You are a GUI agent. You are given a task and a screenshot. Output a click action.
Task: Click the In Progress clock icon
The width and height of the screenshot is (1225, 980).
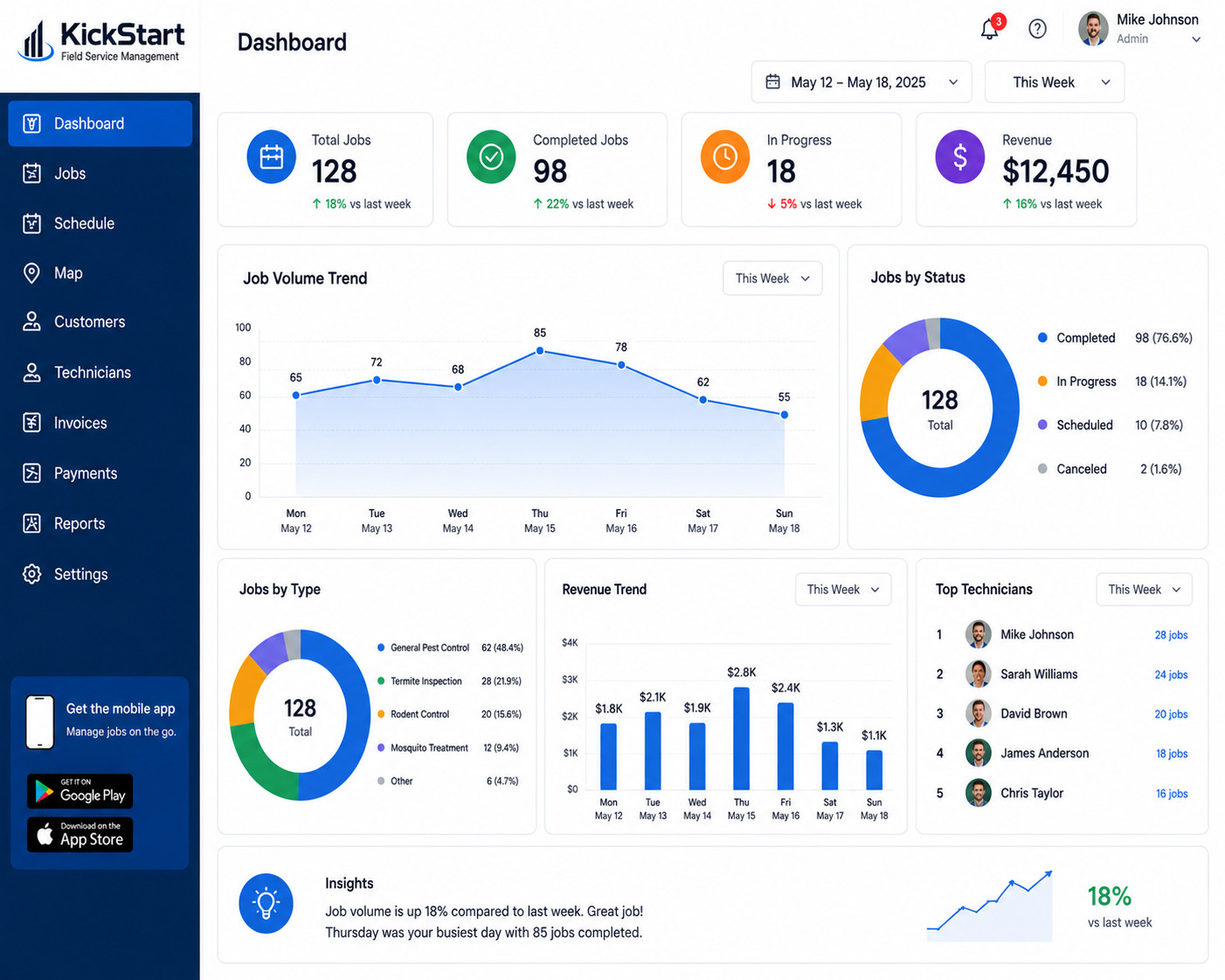point(725,157)
